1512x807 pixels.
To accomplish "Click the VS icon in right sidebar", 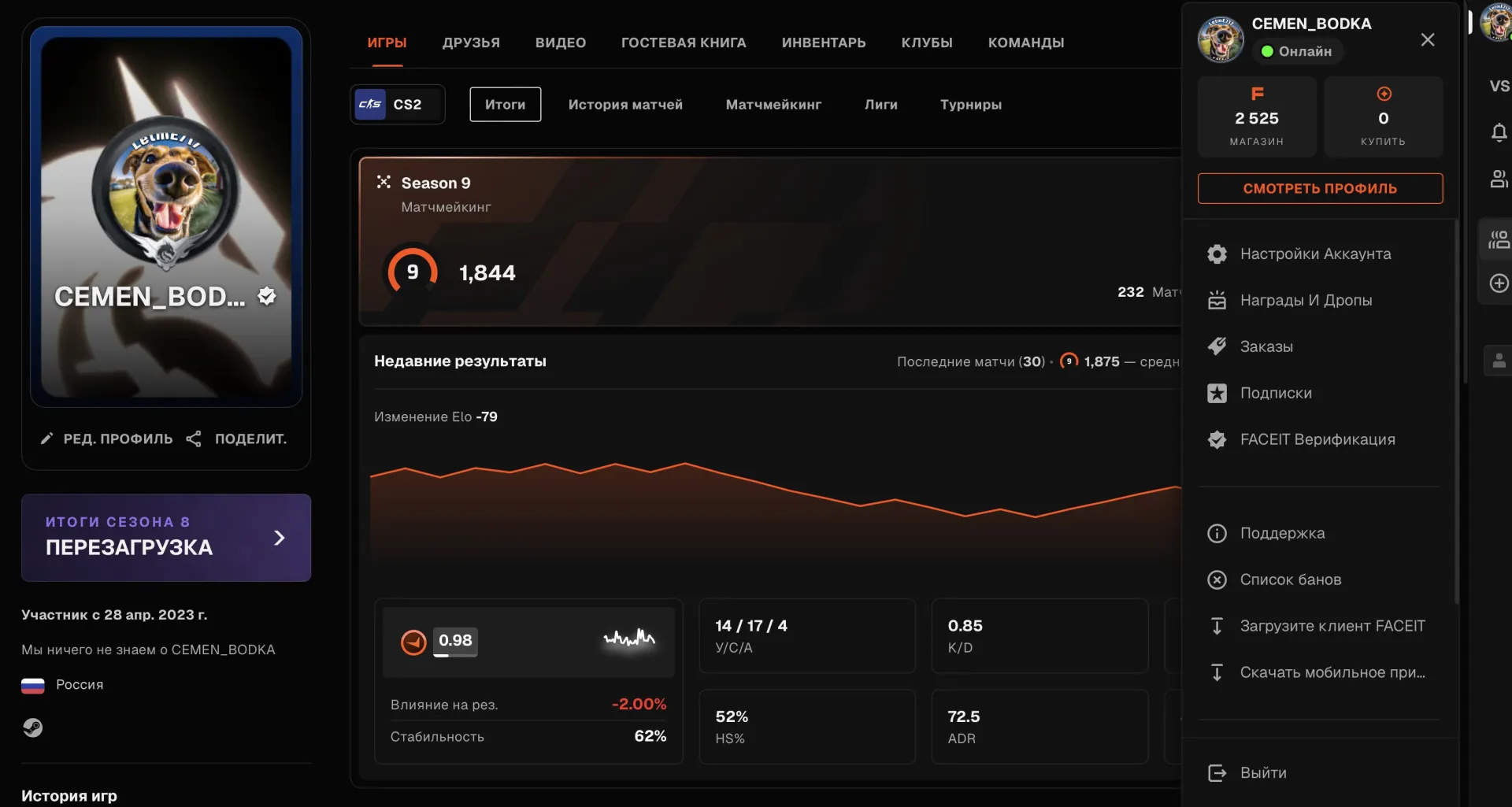I will (1499, 86).
